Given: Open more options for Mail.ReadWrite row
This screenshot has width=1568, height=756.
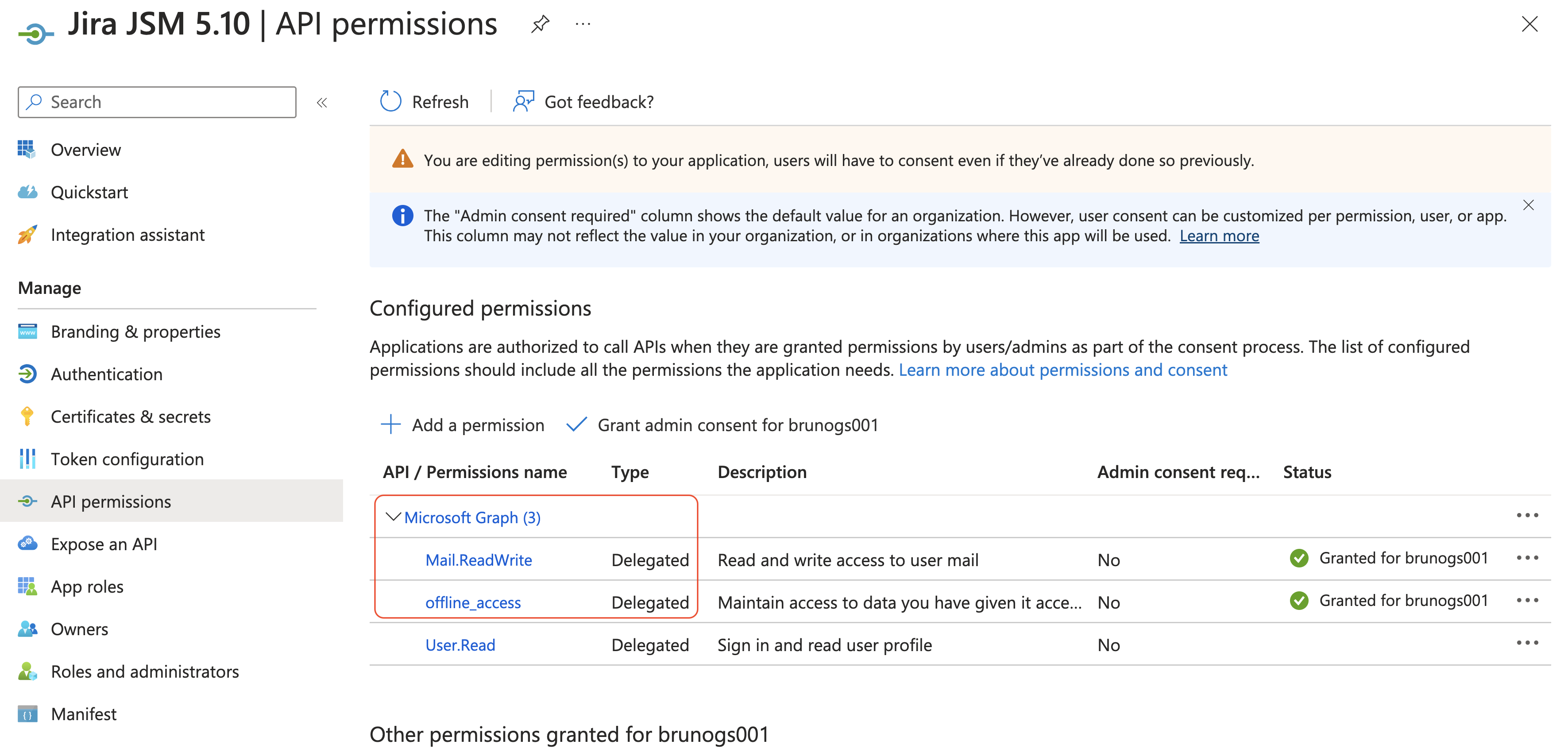Looking at the screenshot, I should coord(1526,558).
